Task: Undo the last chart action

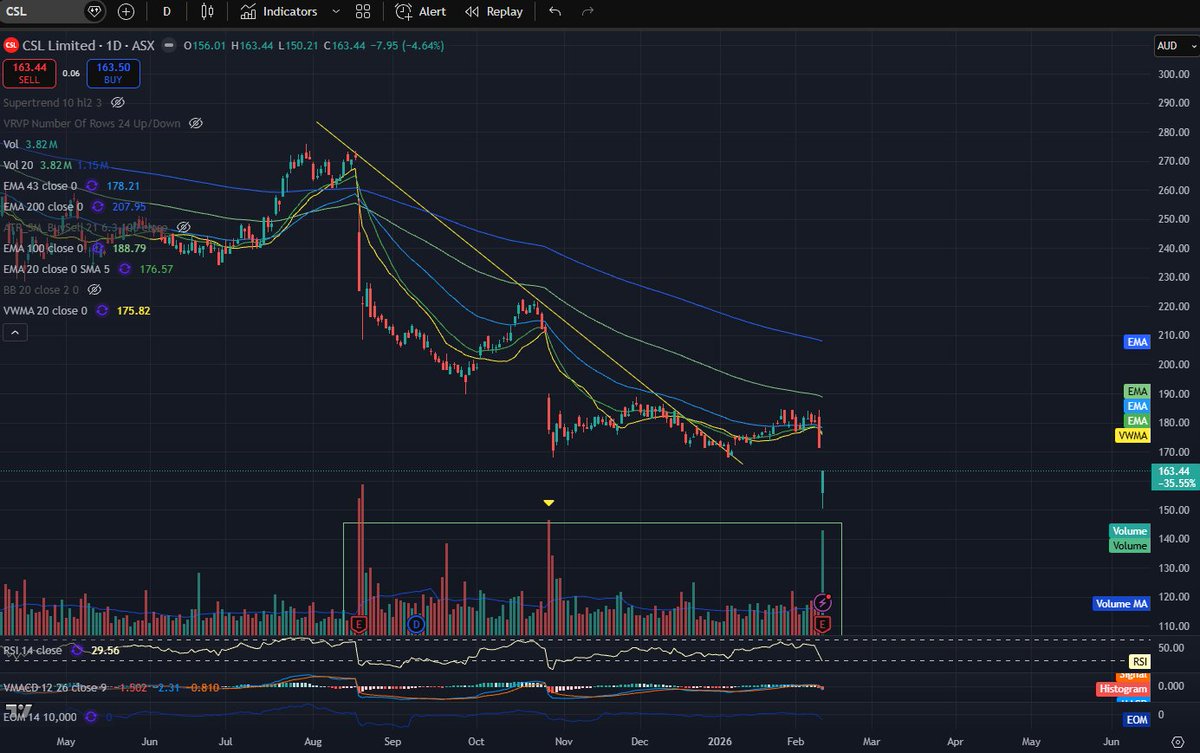Action: point(555,12)
